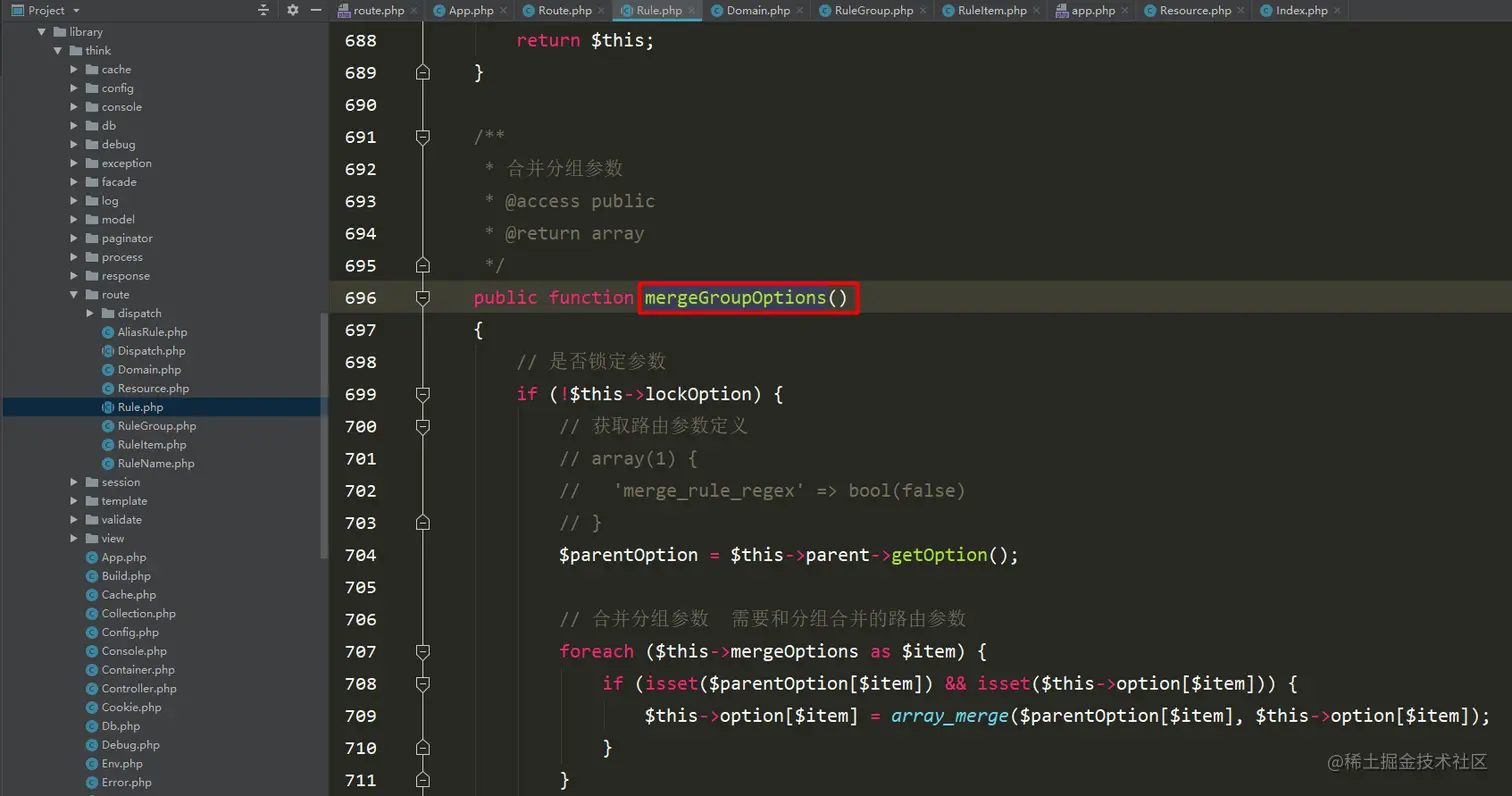Open AliasRule.php from the project tree
Screen dimensions: 1512x796
[x=144, y=332]
